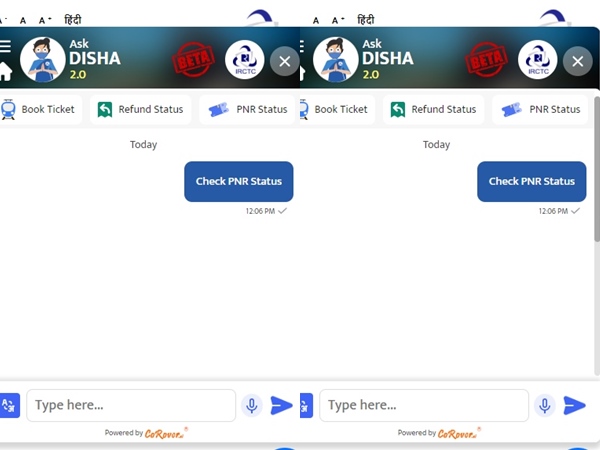Click the IRCTC logo in left chat header
Image resolution: width=600 pixels, height=450 pixels.
(x=245, y=61)
